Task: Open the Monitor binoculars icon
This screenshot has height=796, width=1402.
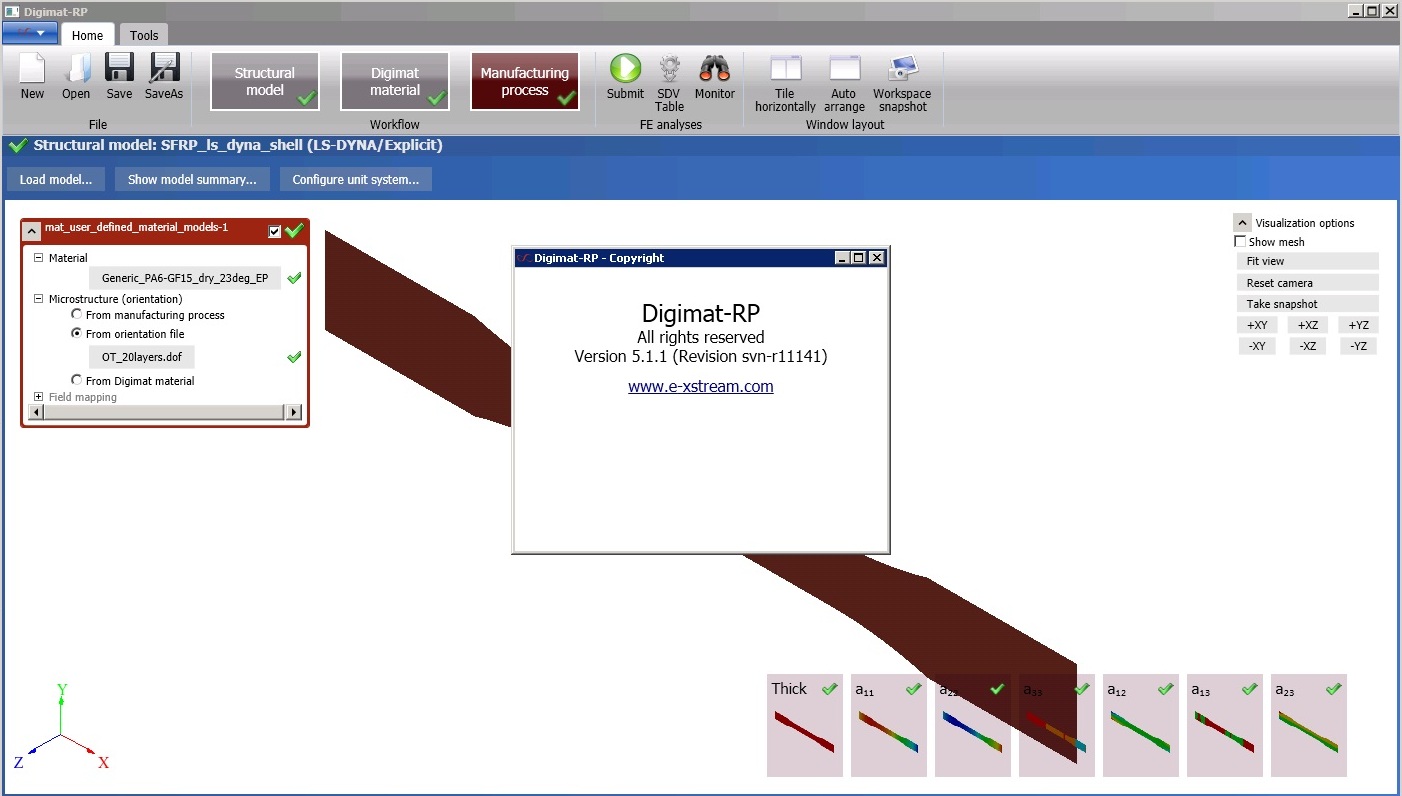Action: 715,77
